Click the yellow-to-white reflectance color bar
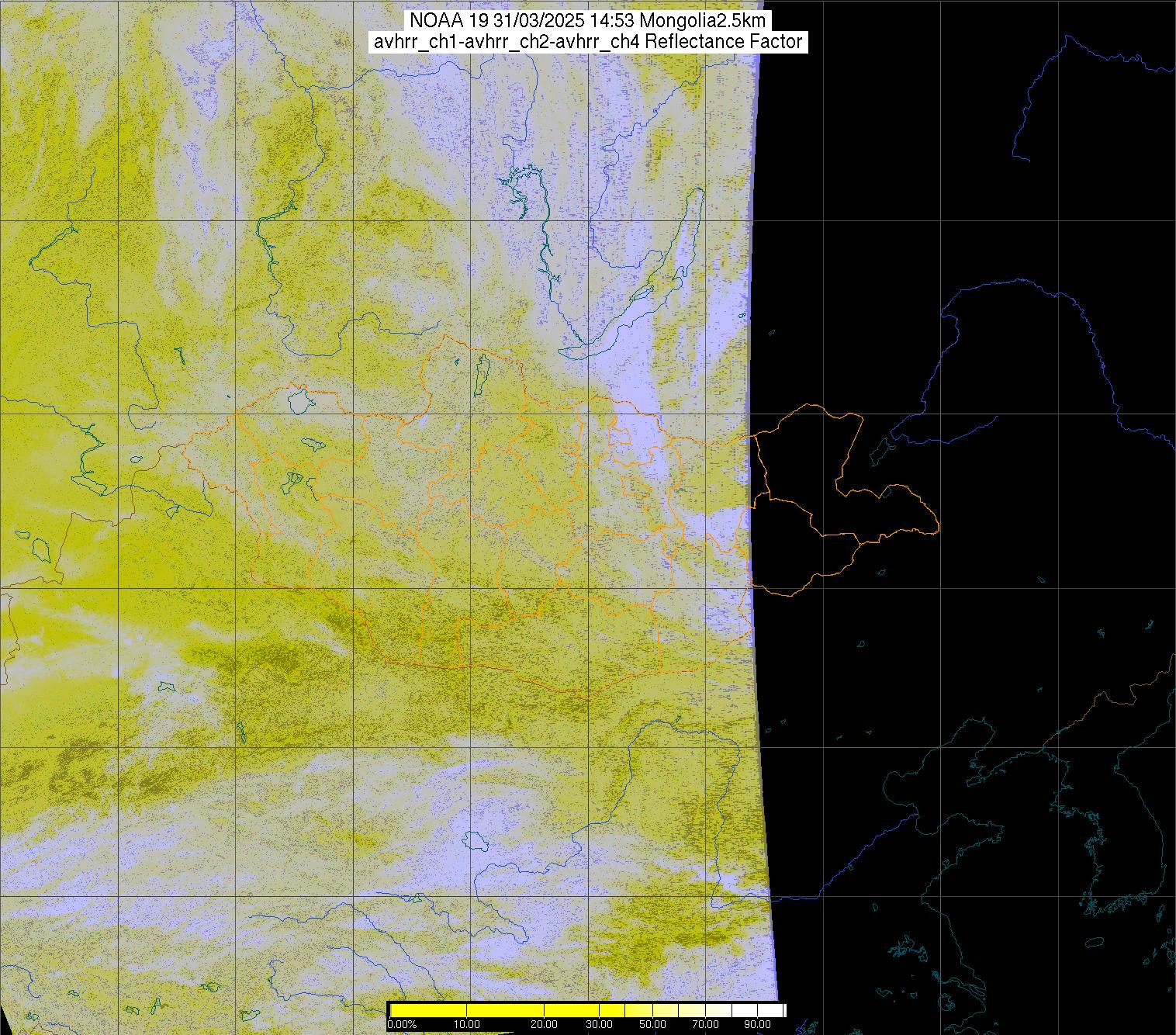Screen dimensions: 1176x1035 (587, 1010)
